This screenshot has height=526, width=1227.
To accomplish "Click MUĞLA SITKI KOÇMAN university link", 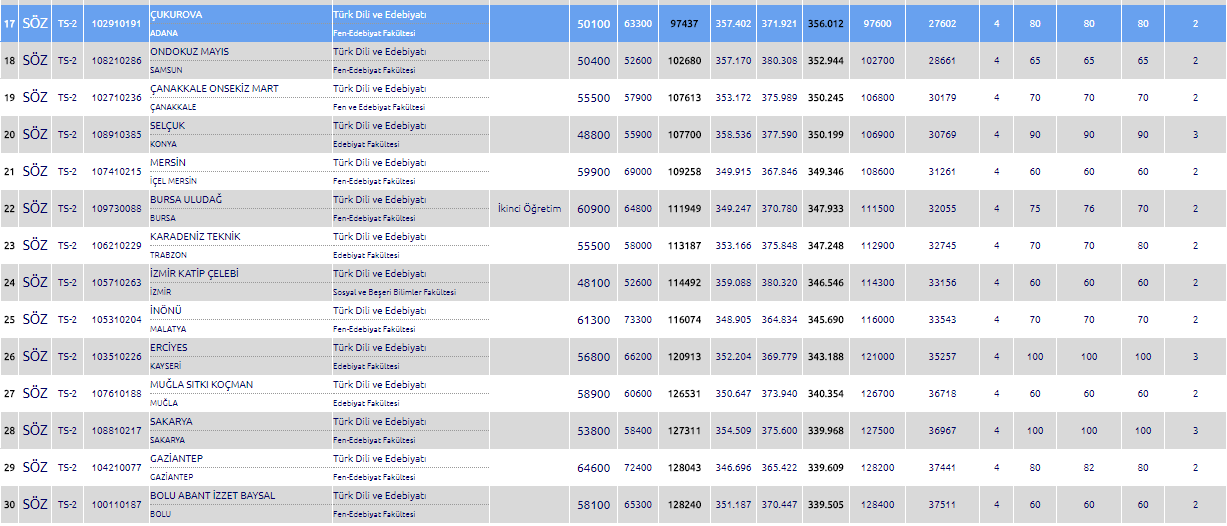I will pos(201,385).
